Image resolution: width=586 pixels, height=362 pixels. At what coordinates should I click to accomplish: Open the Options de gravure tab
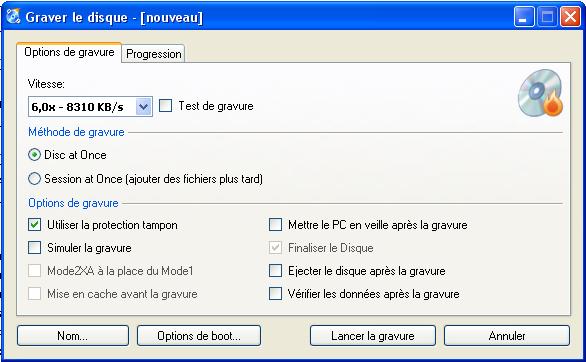pyautogui.click(x=69, y=52)
